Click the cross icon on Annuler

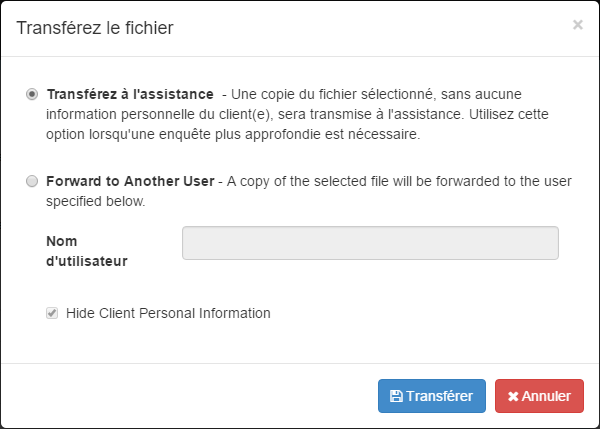point(513,396)
